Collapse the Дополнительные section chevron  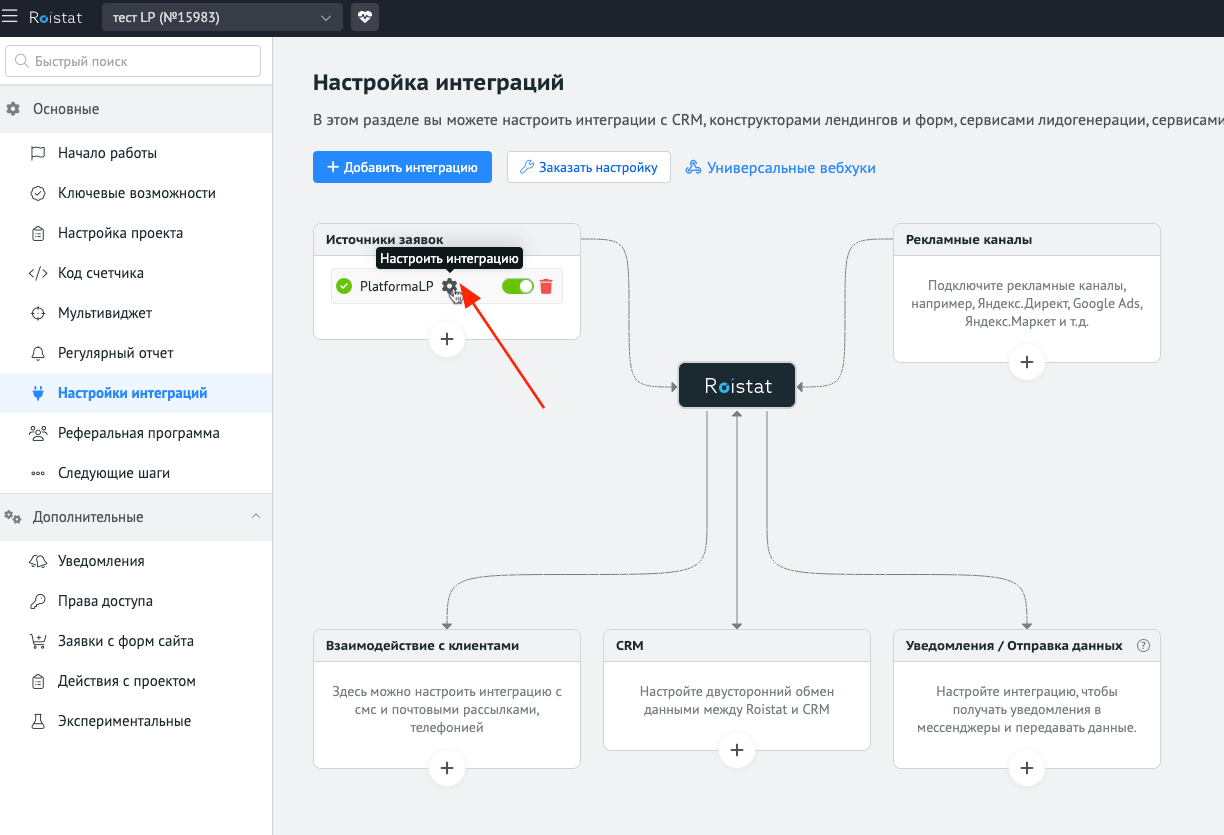pyautogui.click(x=255, y=516)
